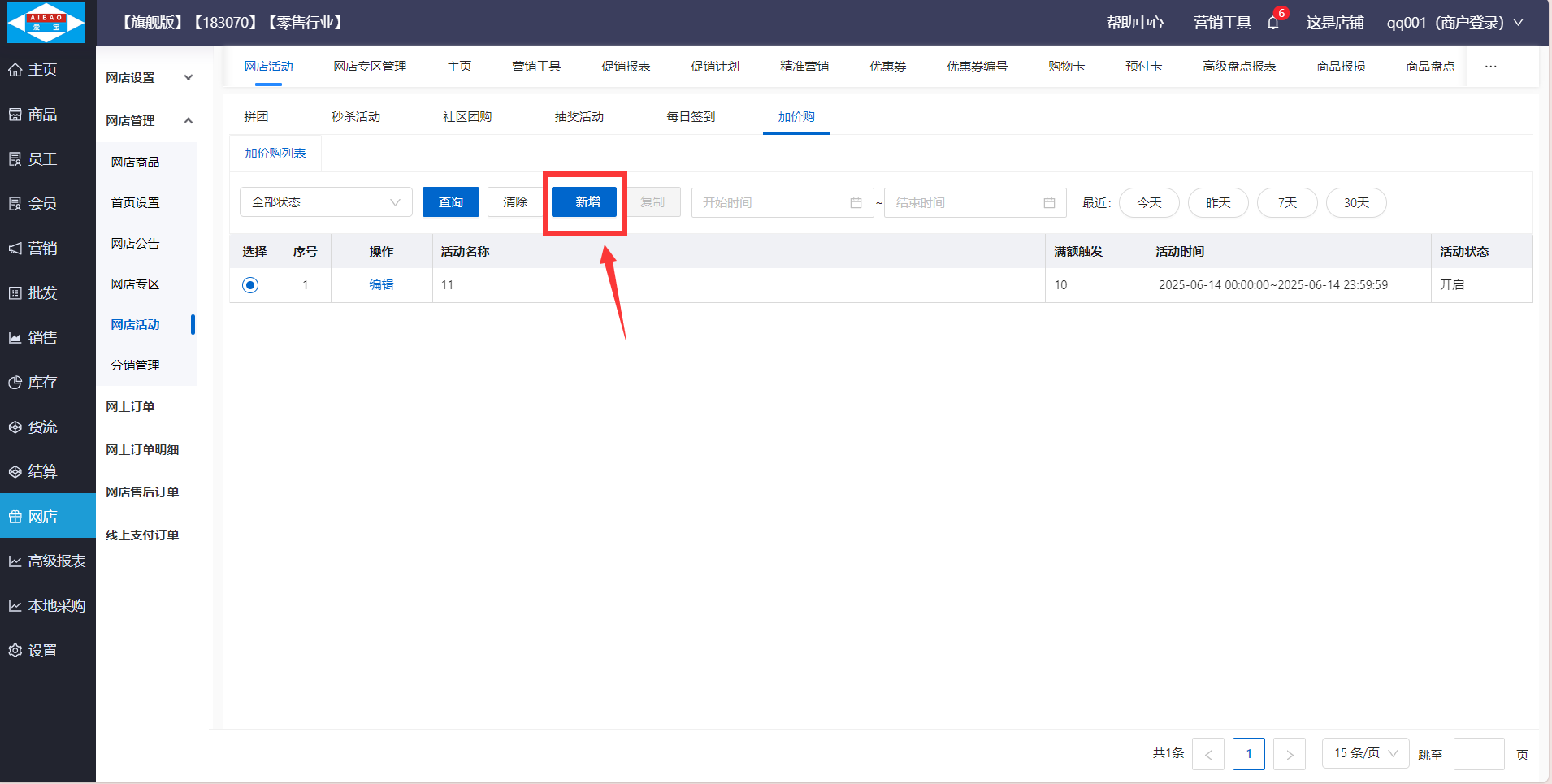
Task: Click the calendar icon in 开始时间 field
Action: pos(856,203)
